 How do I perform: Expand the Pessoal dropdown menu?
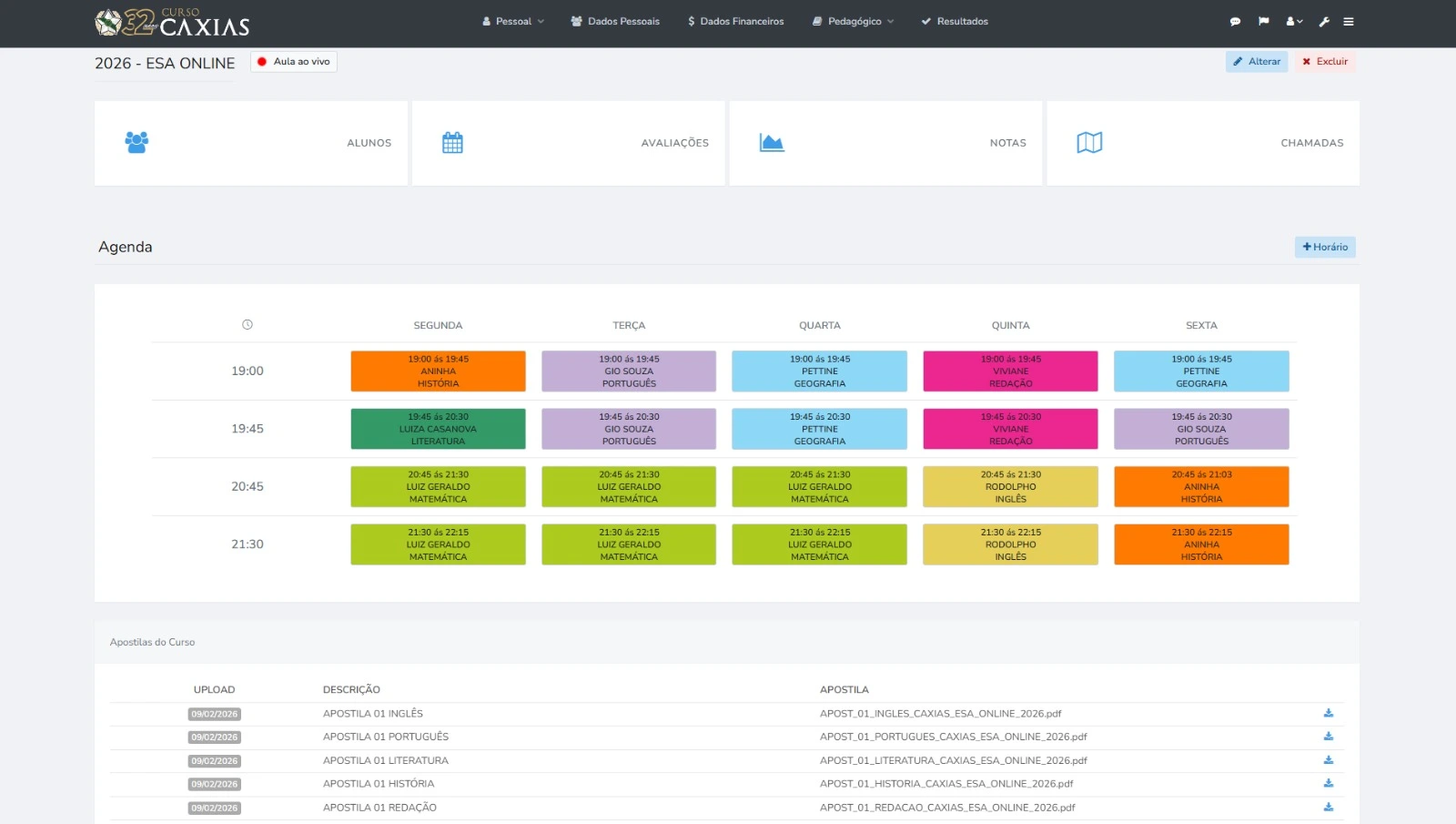[513, 22]
